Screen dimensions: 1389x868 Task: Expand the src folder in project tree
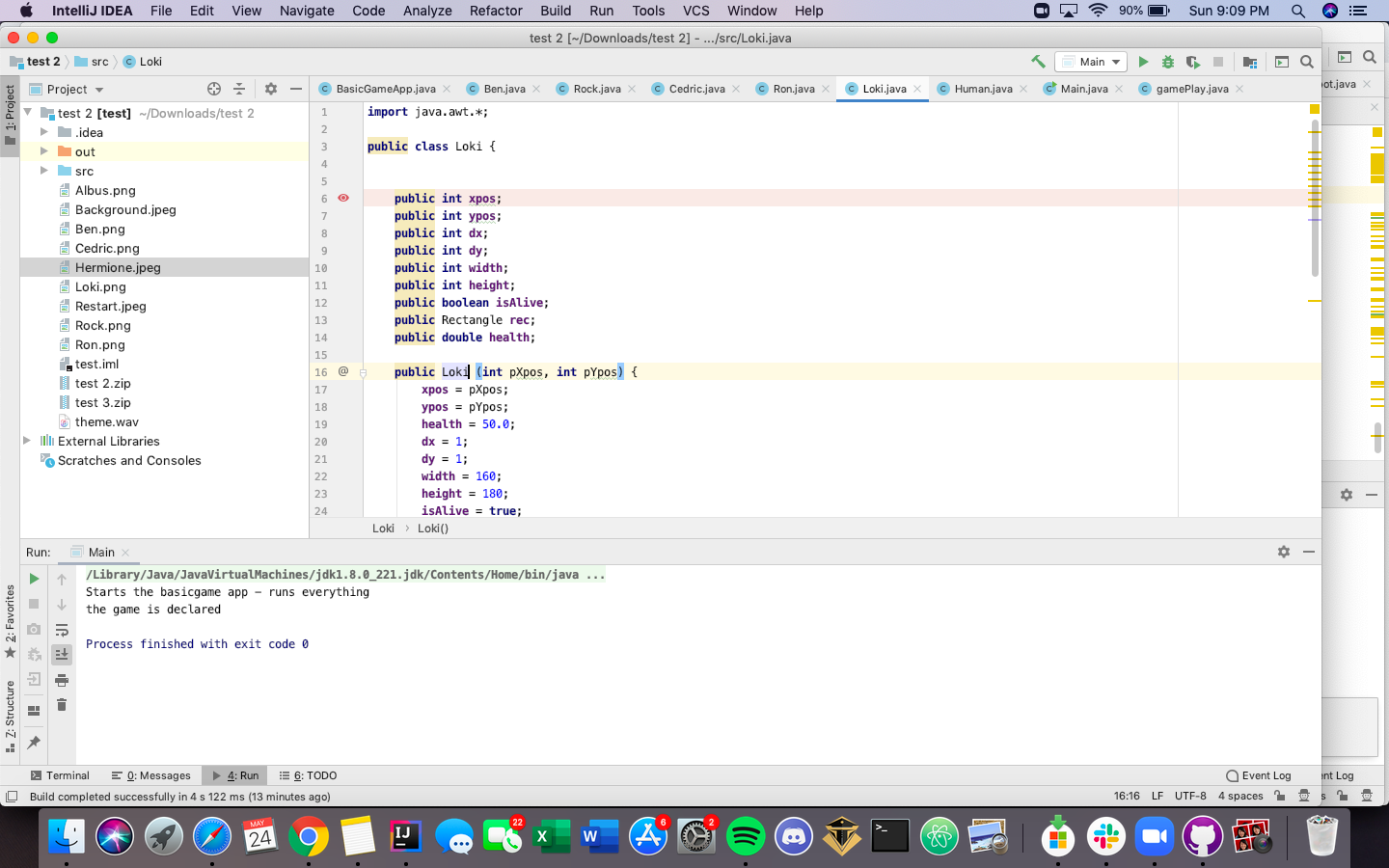(43, 171)
